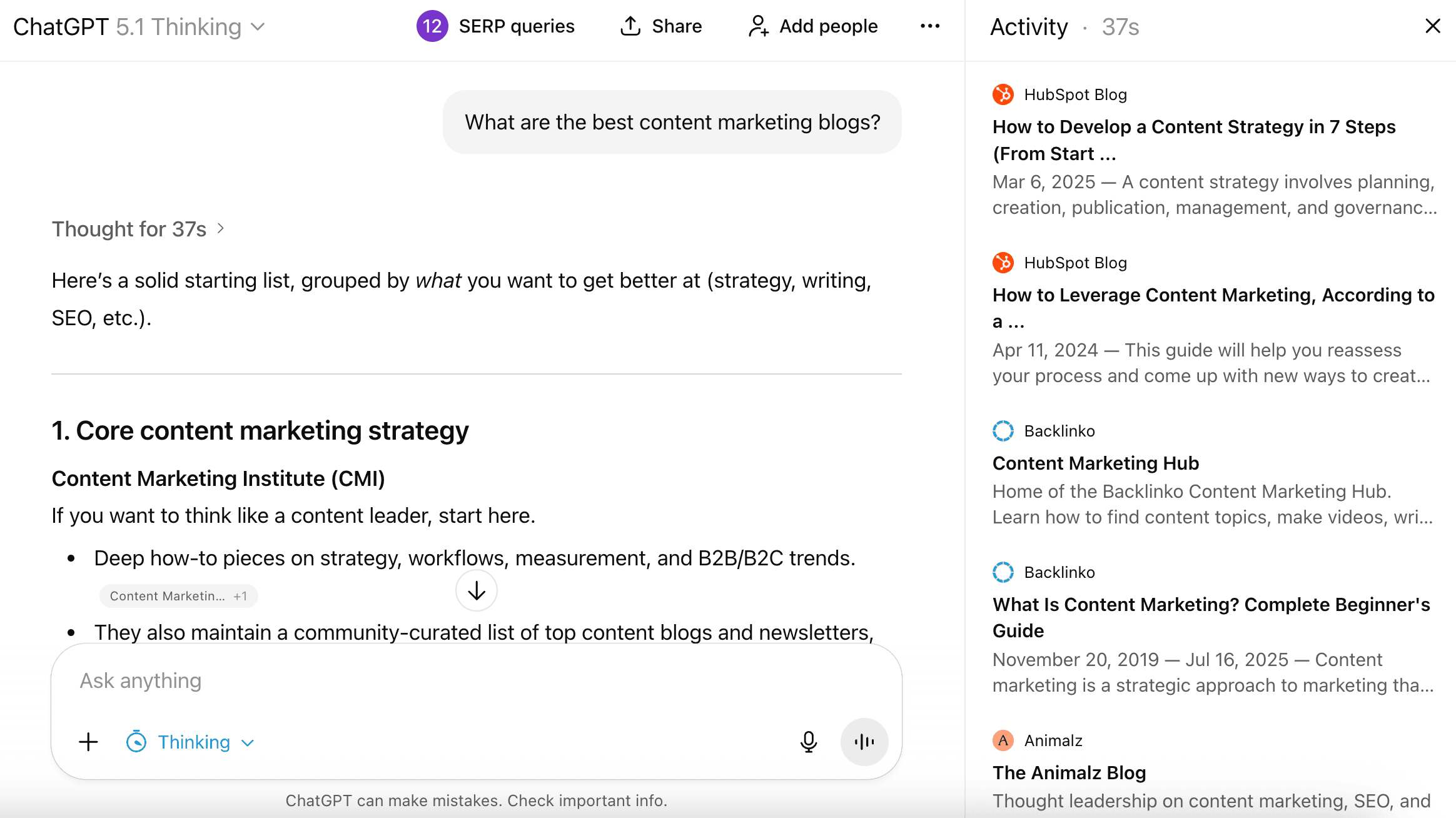Open the three-dots more options menu
The image size is (1456, 818).
(x=929, y=26)
